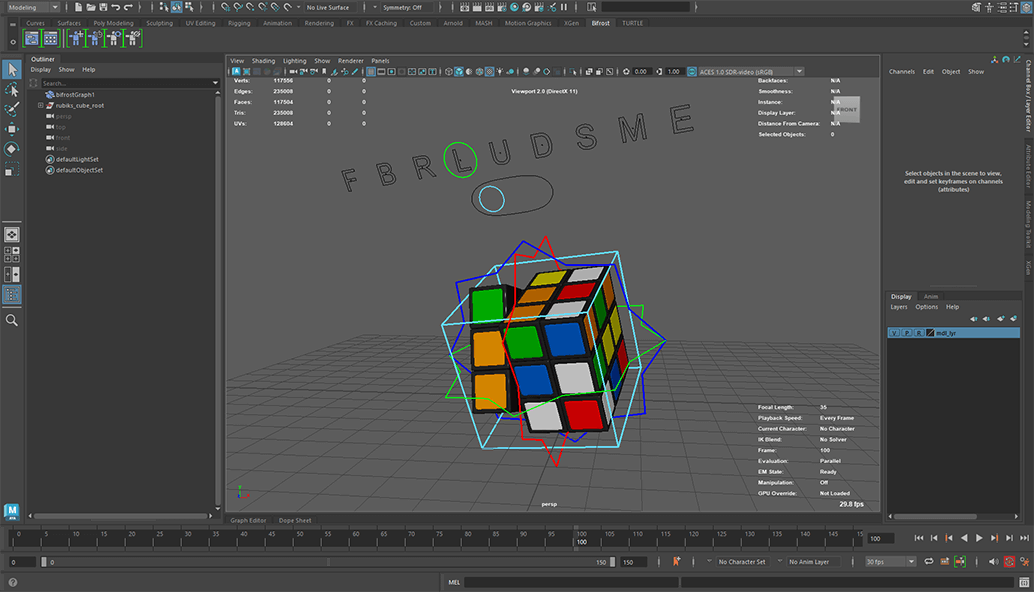The height and width of the screenshot is (592, 1034).
Task: Select by object type mode icon
Action: (x=177, y=7)
